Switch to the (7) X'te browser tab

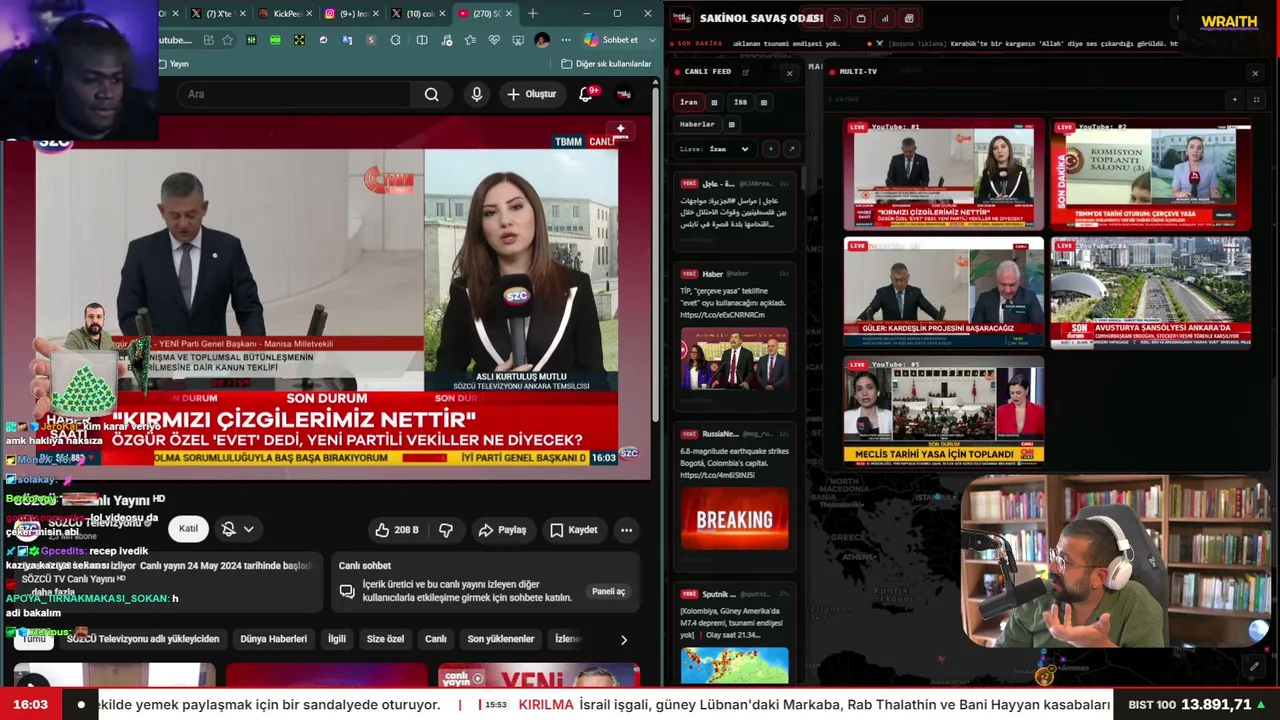[x=219, y=13]
